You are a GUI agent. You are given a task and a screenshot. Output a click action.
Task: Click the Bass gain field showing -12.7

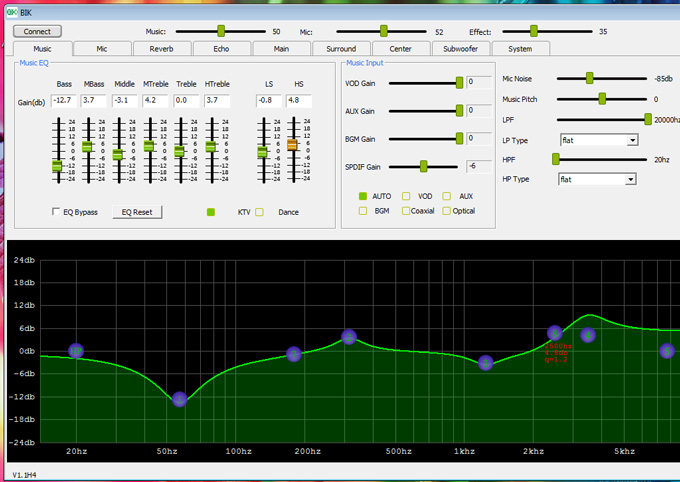64,100
